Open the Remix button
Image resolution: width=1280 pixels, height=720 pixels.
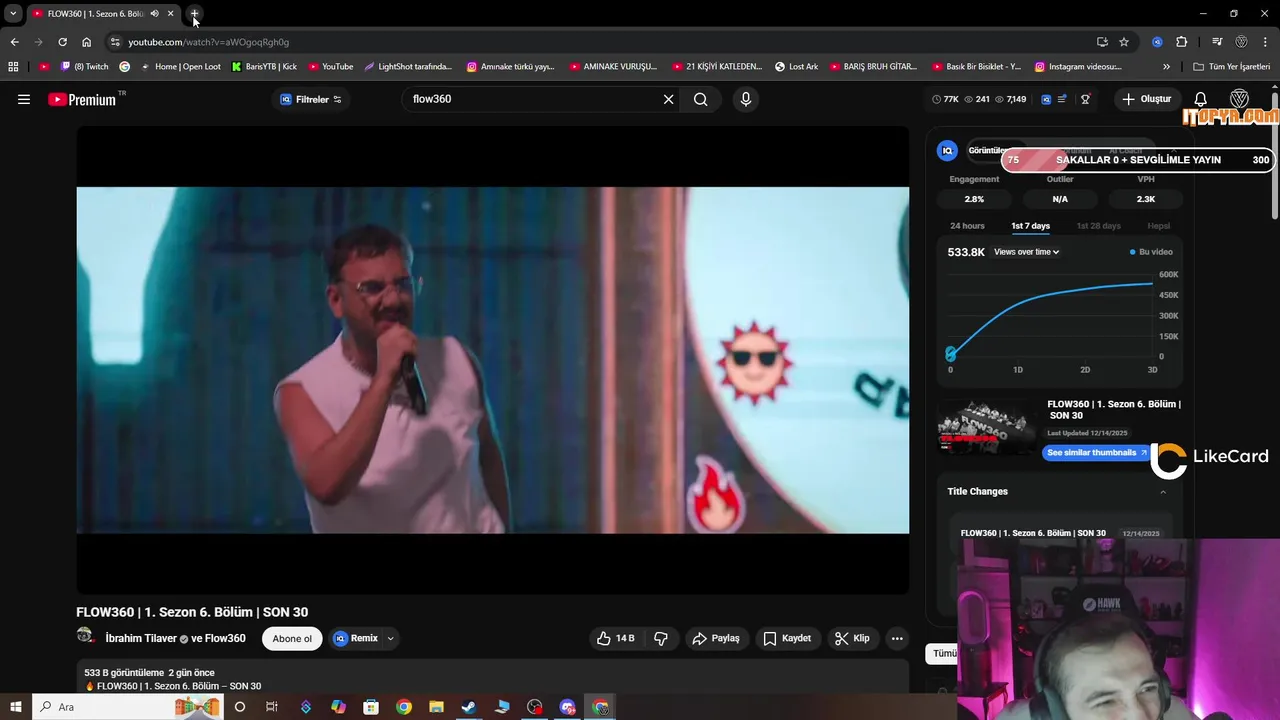point(356,638)
